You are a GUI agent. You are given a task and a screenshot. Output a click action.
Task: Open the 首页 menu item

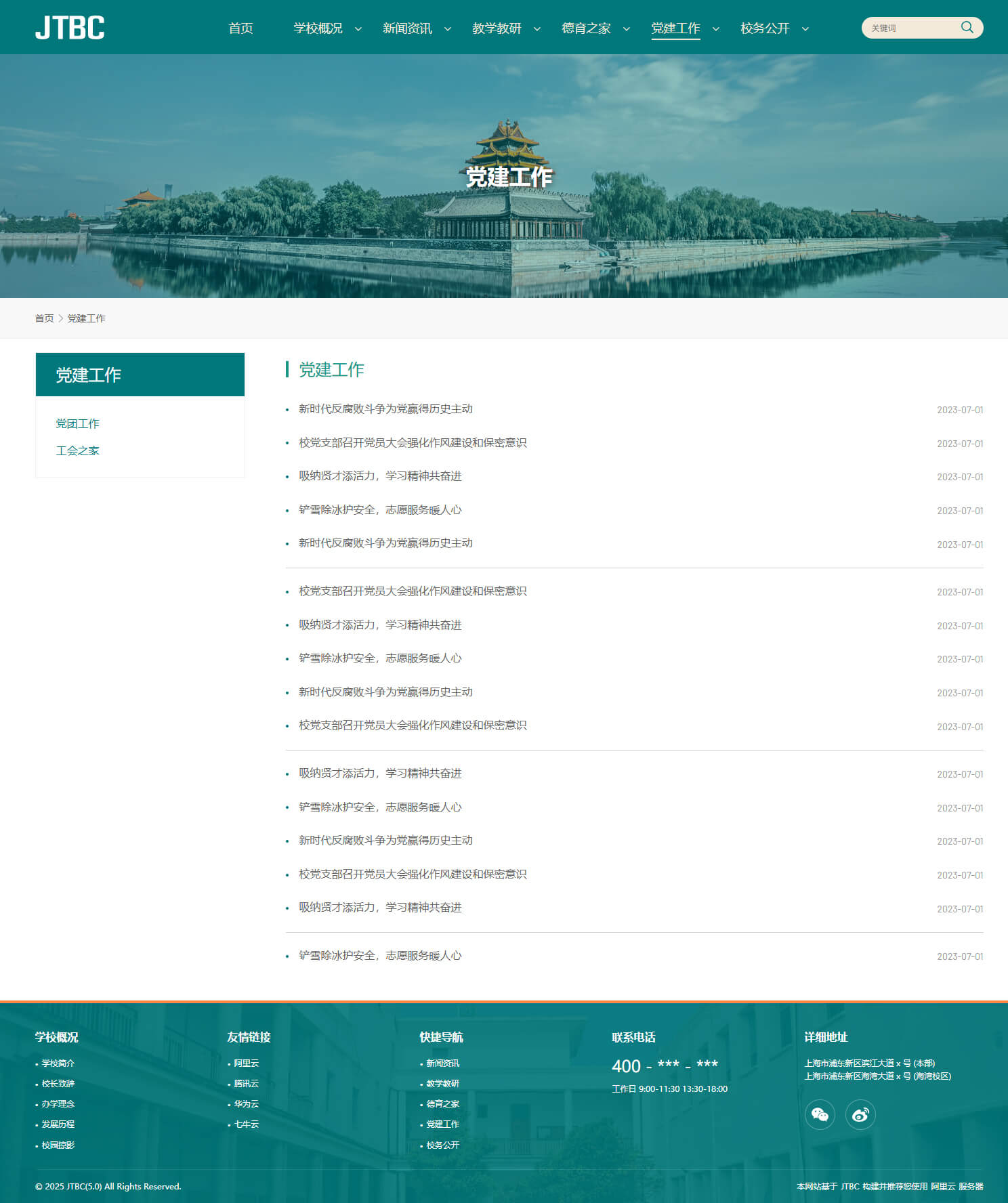pyautogui.click(x=240, y=28)
